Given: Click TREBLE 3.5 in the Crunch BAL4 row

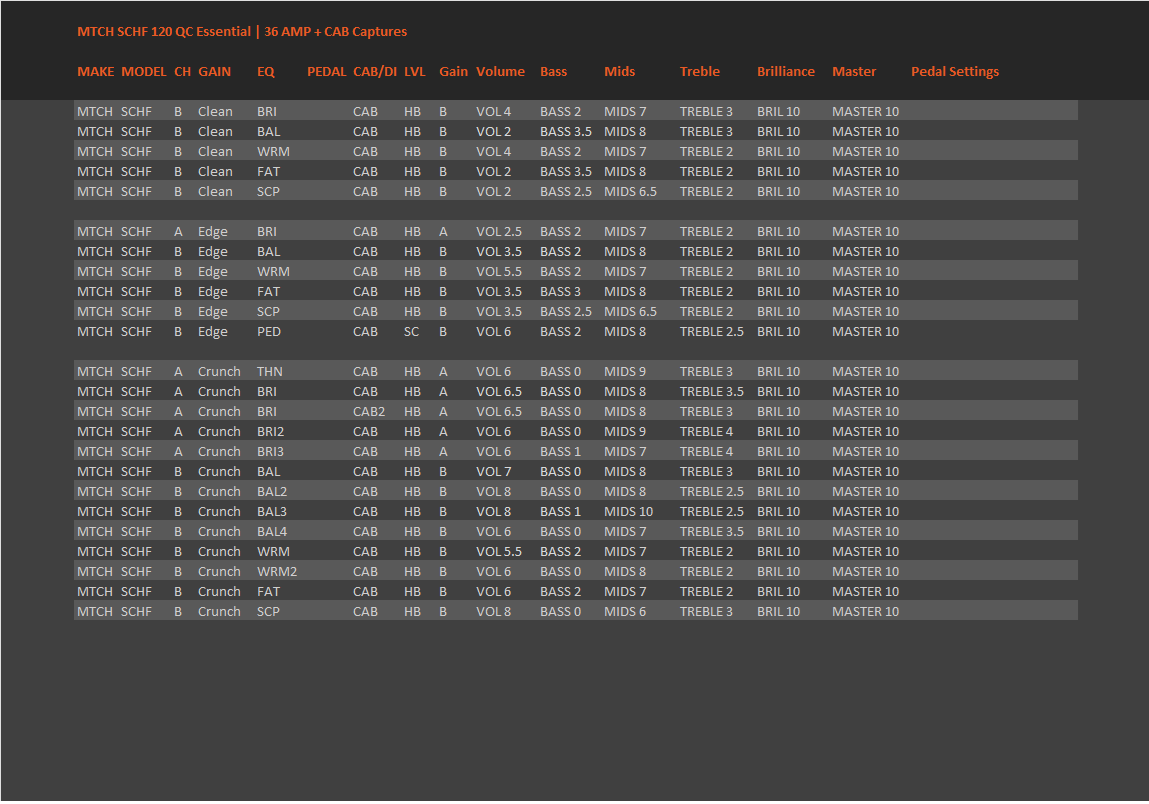Looking at the screenshot, I should tap(711, 531).
